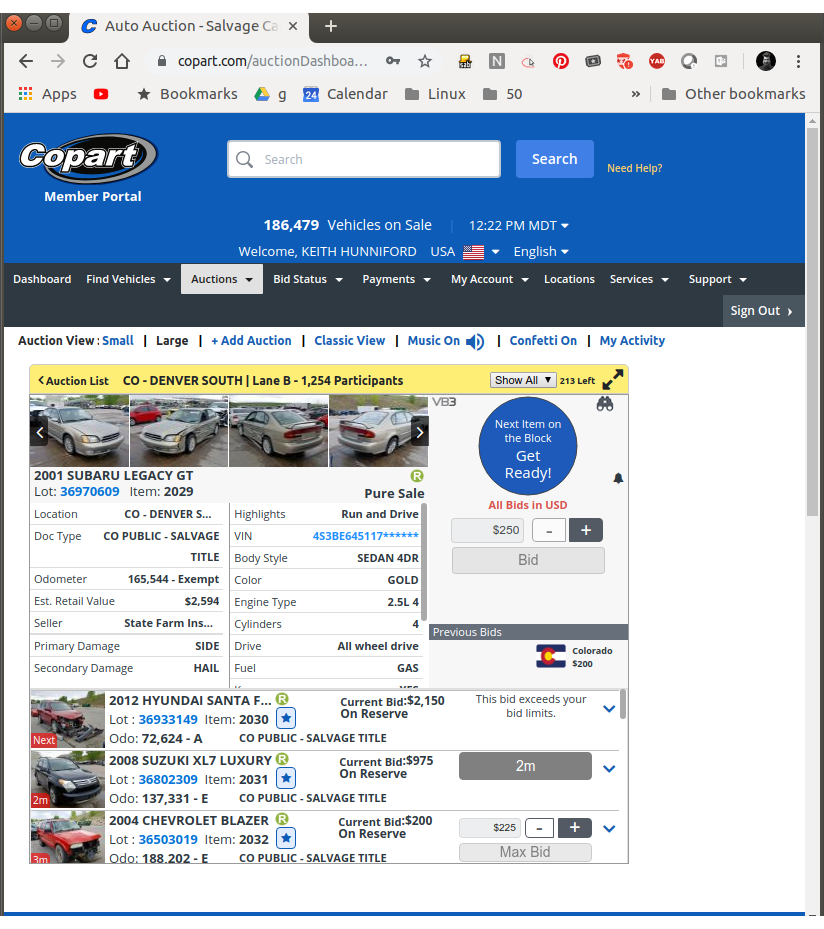Toggle the Confetti On setting
The width and height of the screenshot is (824, 929).
pos(543,341)
